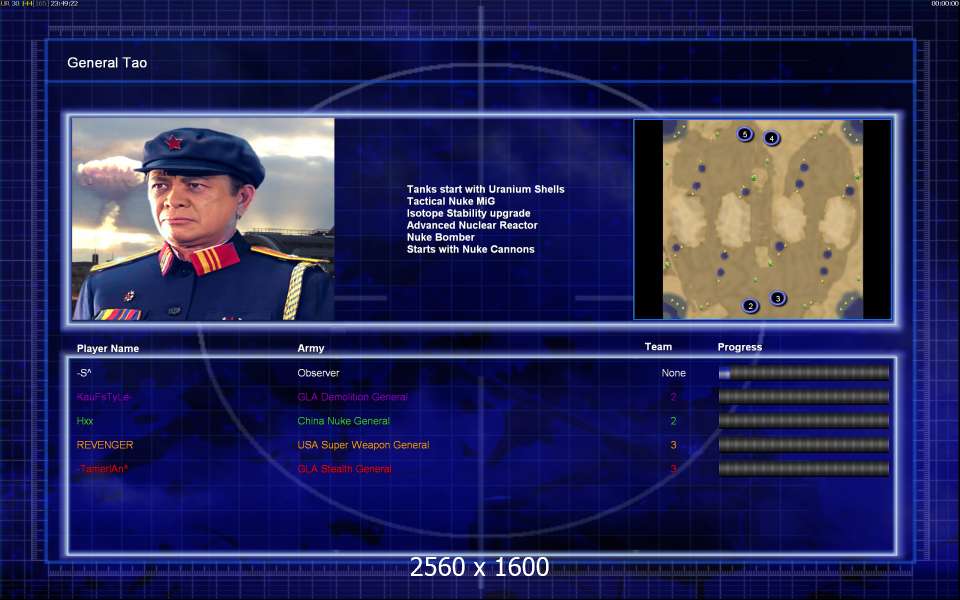Click the USA Super Weapon General progress bar

point(804,444)
